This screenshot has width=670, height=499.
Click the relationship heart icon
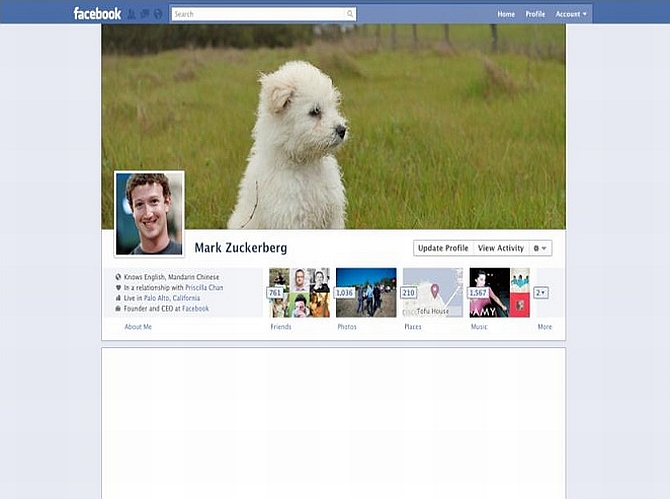[x=118, y=288]
